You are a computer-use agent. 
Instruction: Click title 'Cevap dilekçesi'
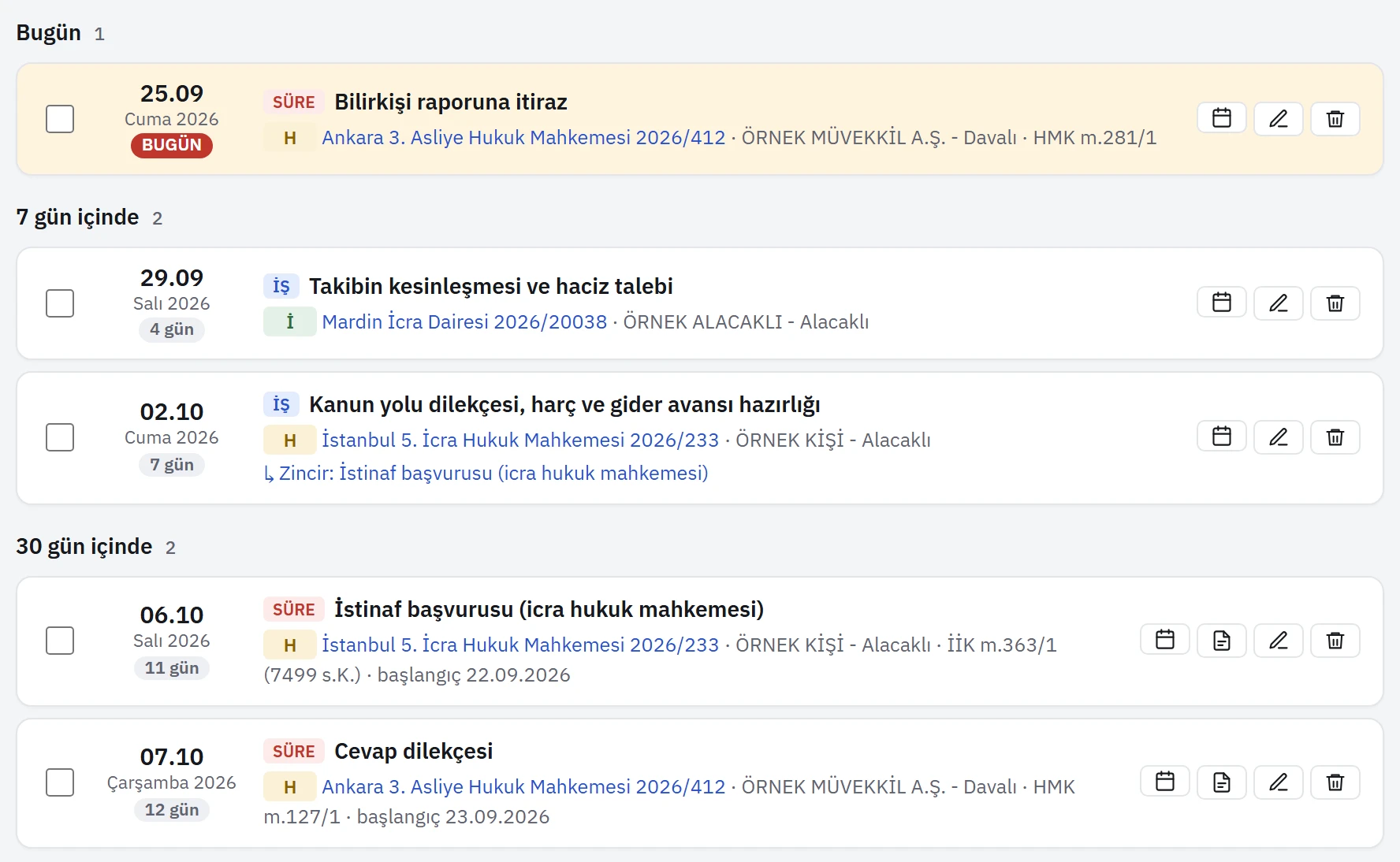click(x=414, y=752)
